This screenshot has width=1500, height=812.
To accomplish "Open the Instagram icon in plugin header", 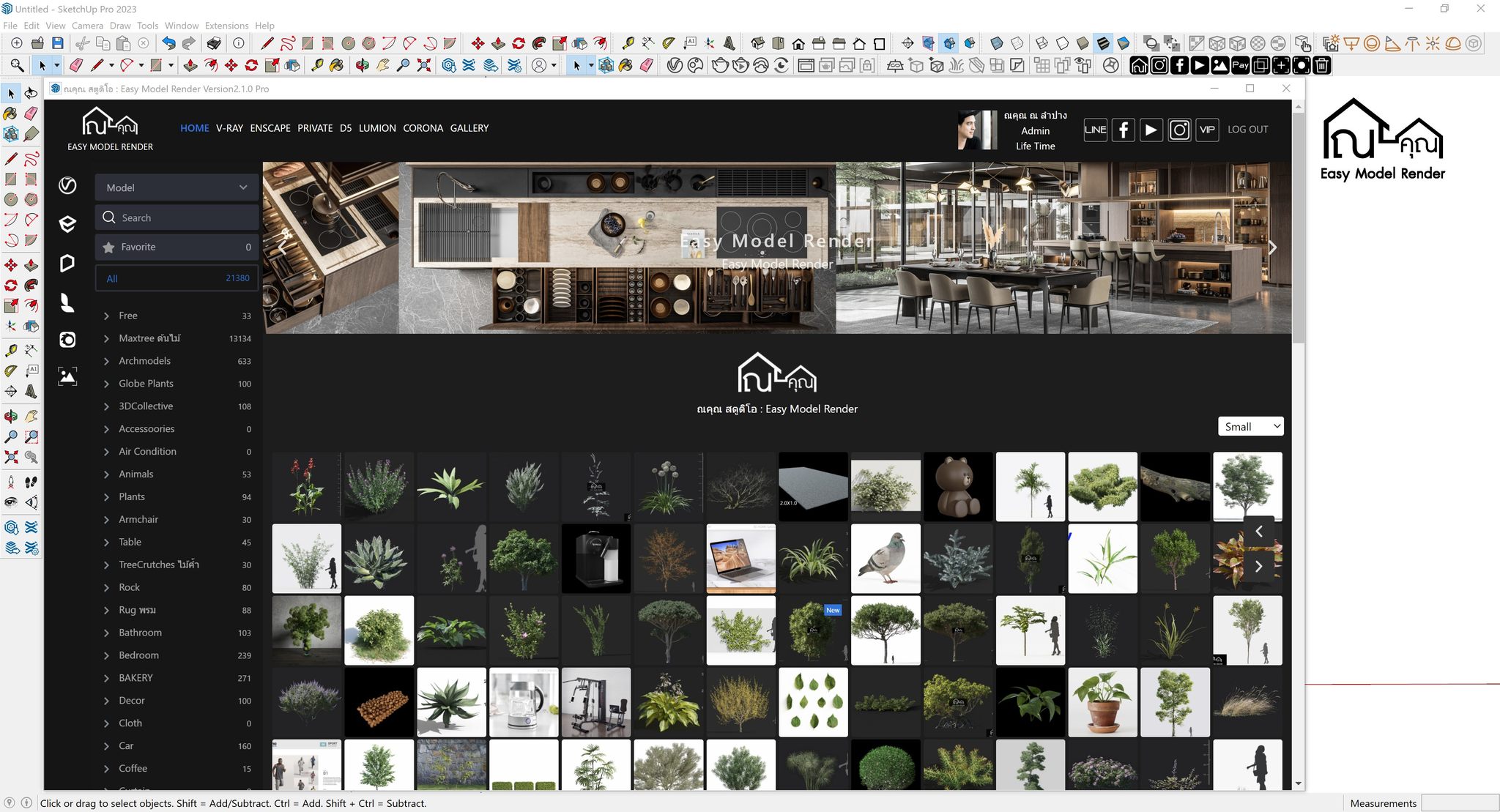I will (1178, 130).
